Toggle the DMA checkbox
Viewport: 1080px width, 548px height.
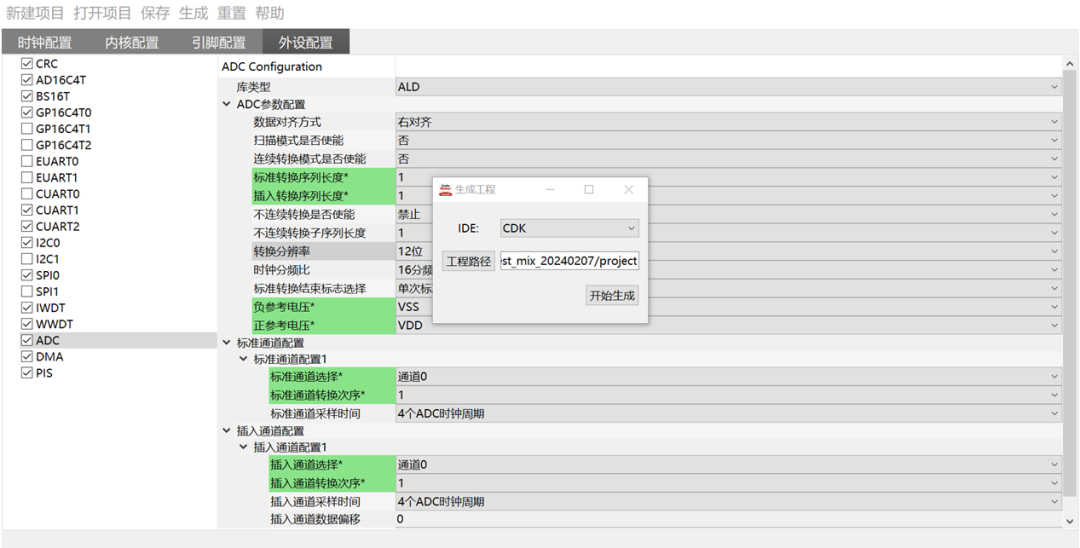pos(27,357)
